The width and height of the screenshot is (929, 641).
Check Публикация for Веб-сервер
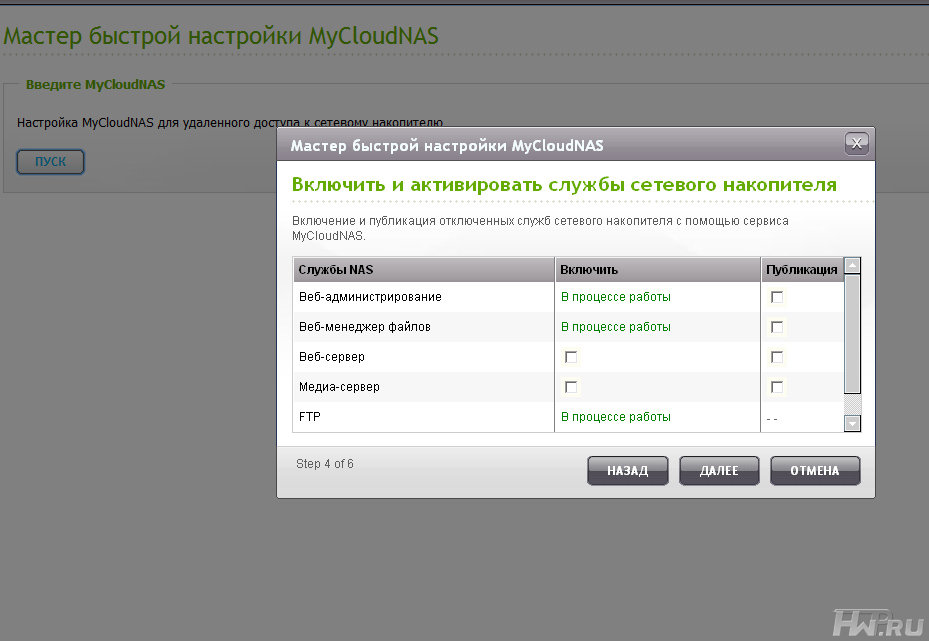pos(777,357)
